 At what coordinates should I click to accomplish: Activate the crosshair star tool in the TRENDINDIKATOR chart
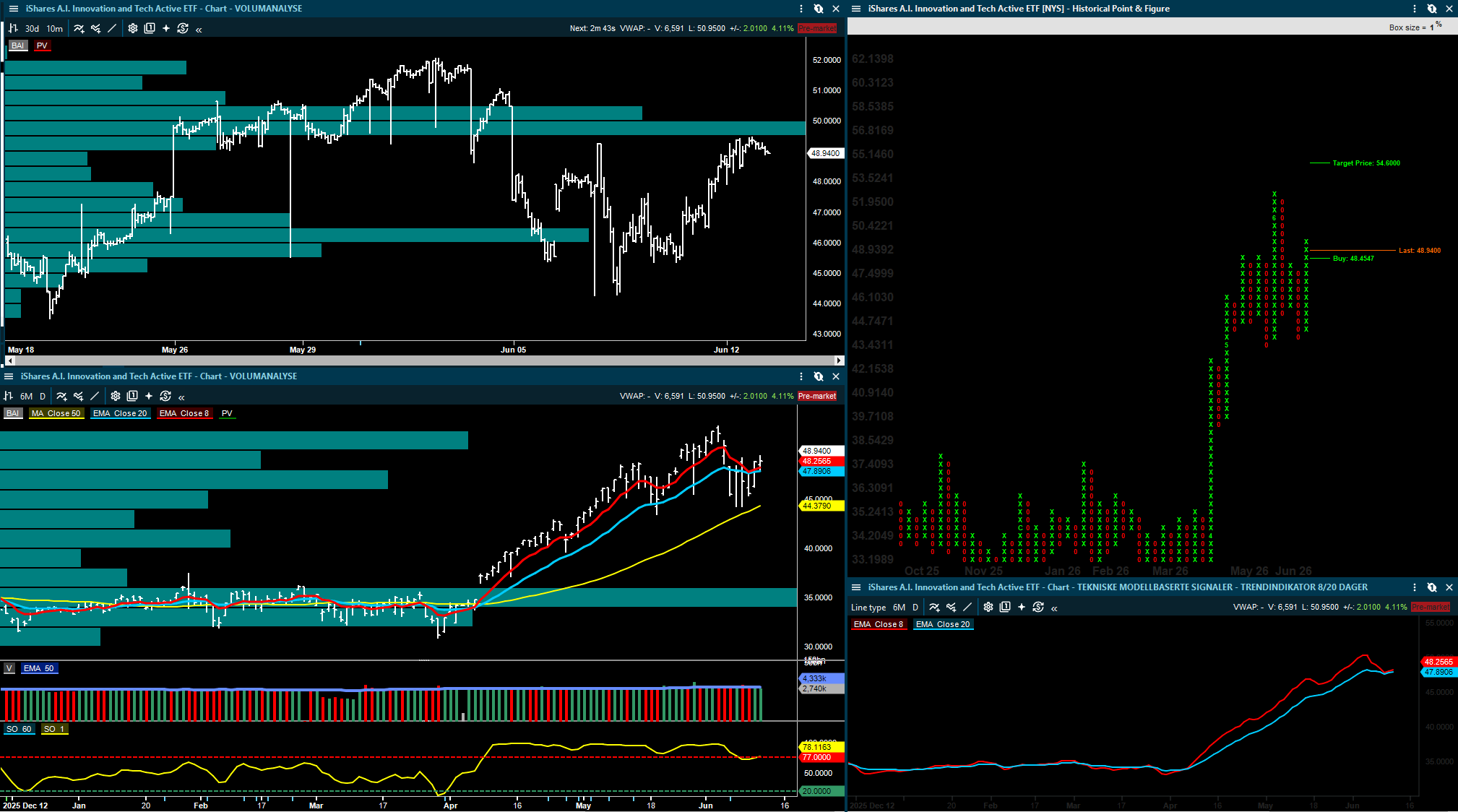(x=1022, y=607)
